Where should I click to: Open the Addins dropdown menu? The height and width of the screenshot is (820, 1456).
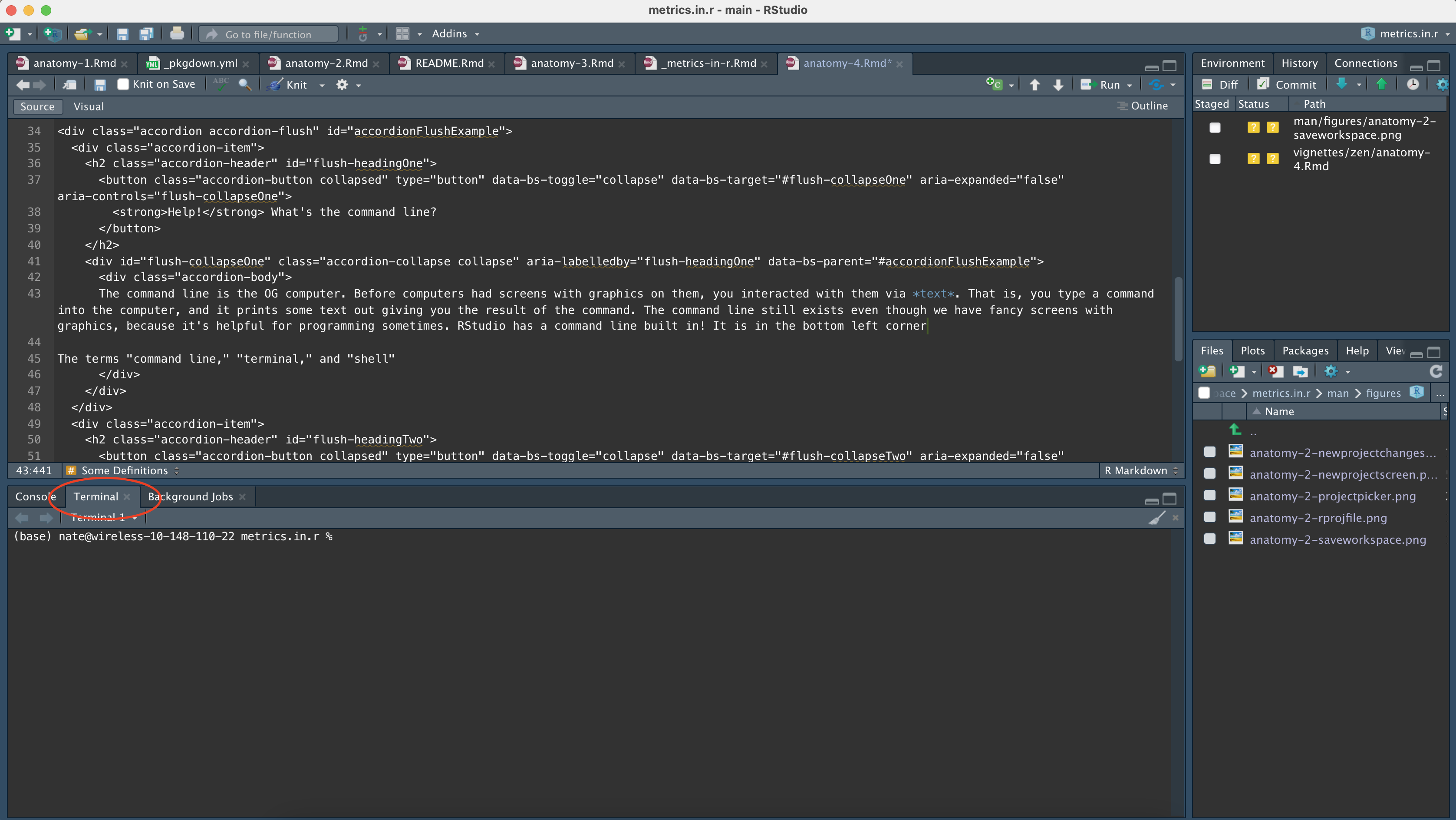click(455, 34)
